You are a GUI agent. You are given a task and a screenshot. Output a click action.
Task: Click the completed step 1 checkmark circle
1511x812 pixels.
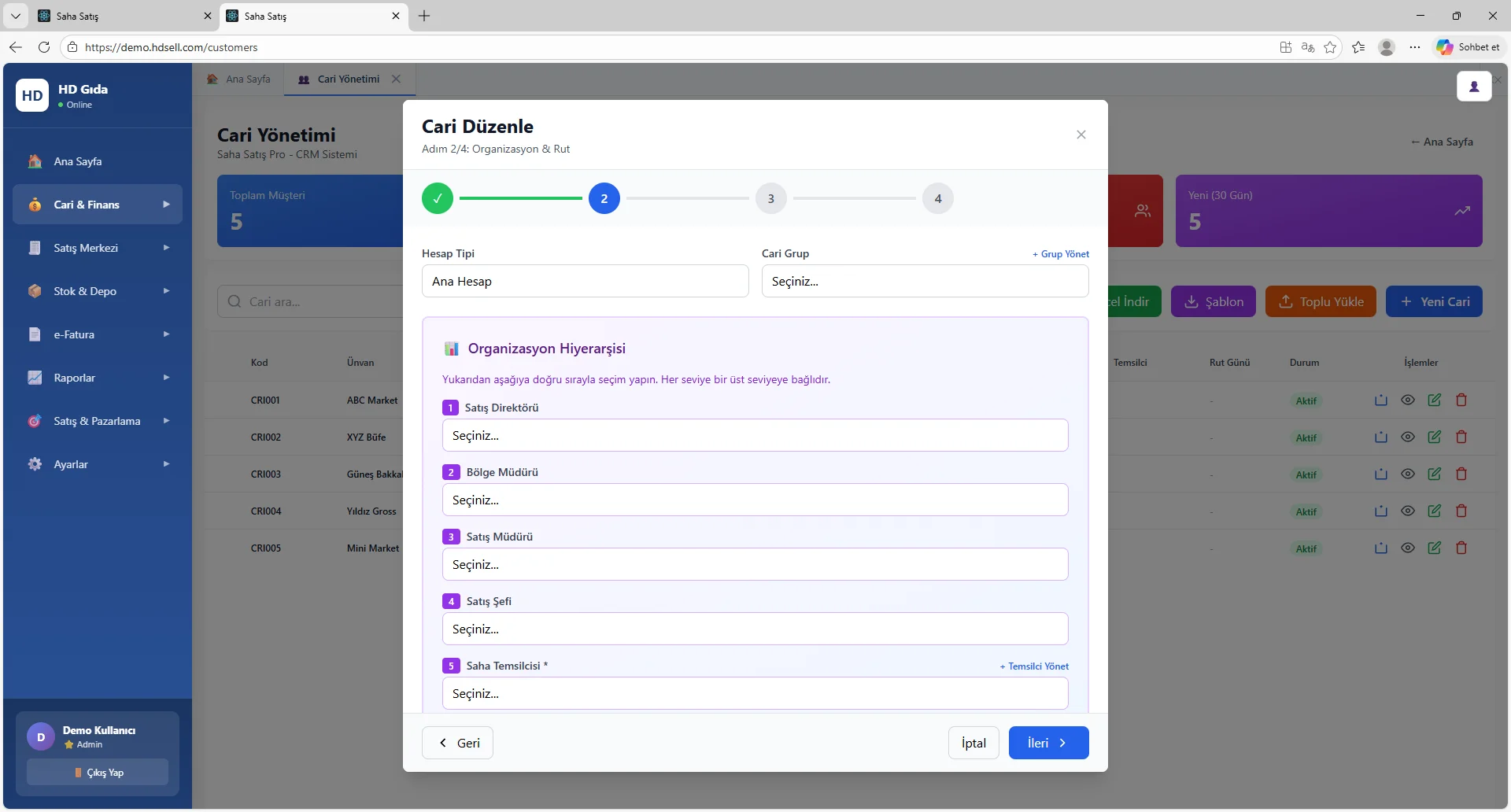coord(438,199)
